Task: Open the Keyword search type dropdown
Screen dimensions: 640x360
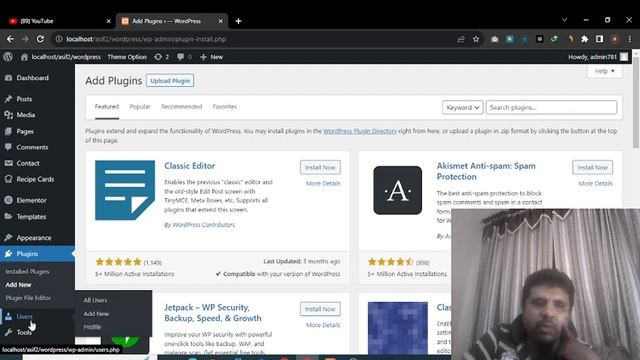Action: click(462, 107)
